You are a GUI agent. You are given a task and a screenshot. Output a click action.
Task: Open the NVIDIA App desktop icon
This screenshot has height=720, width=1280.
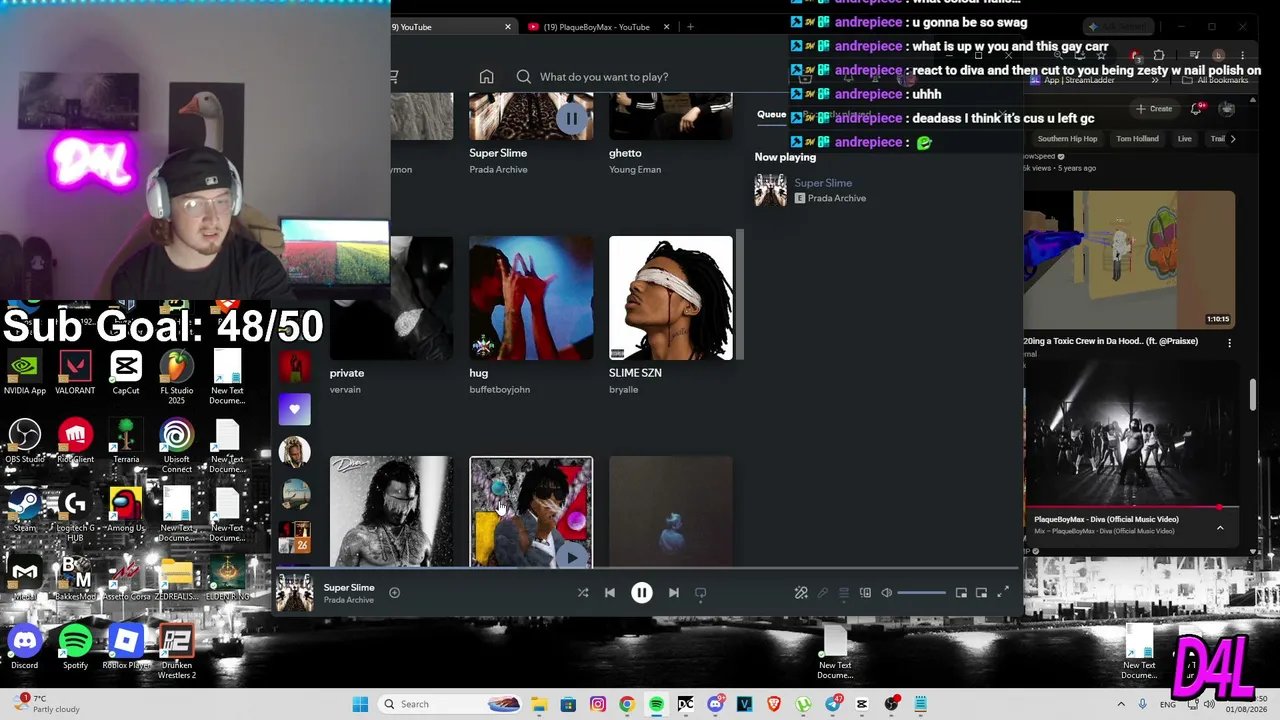[25, 372]
